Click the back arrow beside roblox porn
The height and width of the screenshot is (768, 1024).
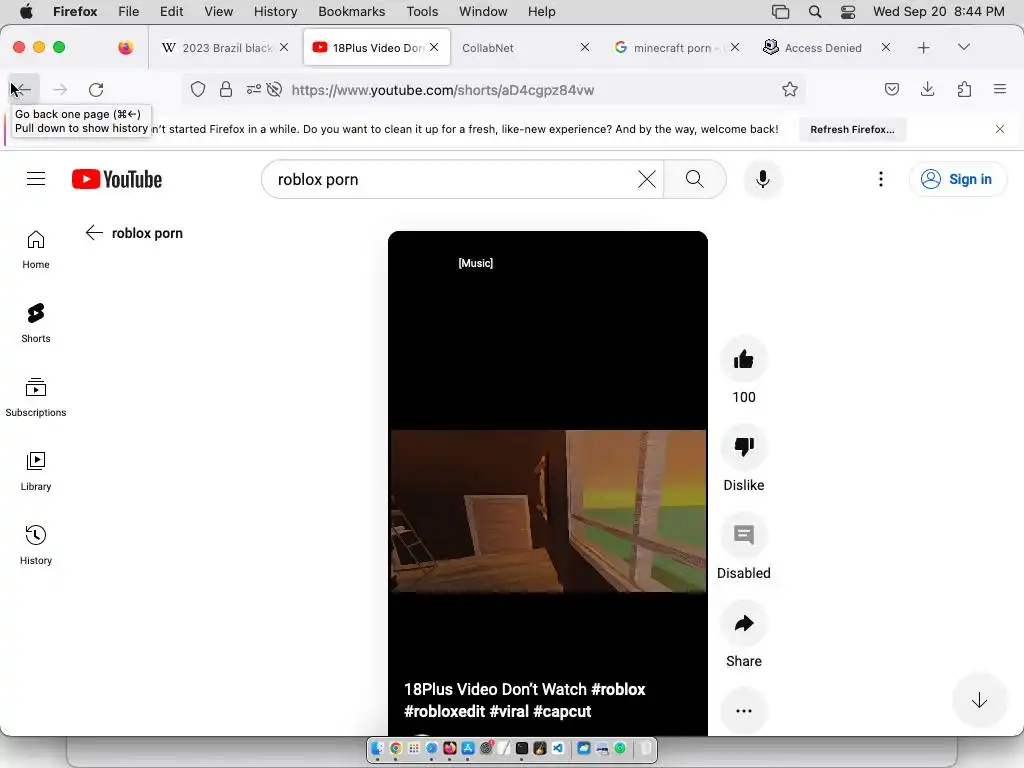[94, 233]
